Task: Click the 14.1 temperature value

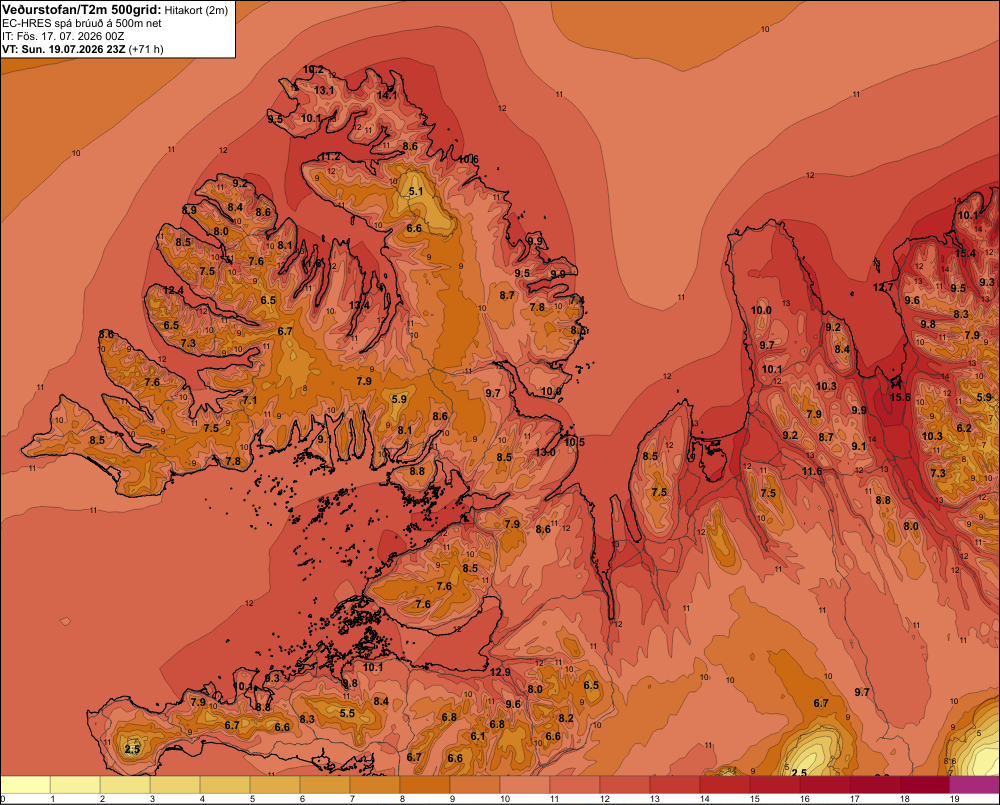Action: pyautogui.click(x=387, y=96)
